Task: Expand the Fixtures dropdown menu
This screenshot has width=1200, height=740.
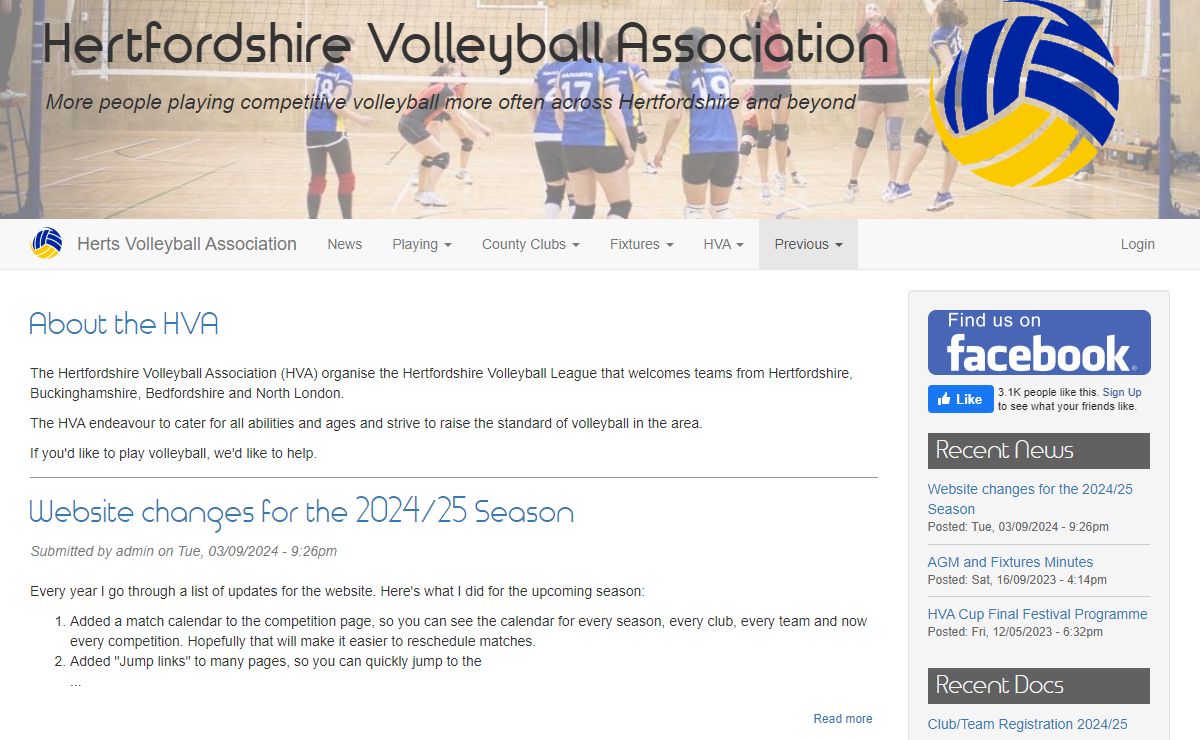Action: (x=641, y=244)
